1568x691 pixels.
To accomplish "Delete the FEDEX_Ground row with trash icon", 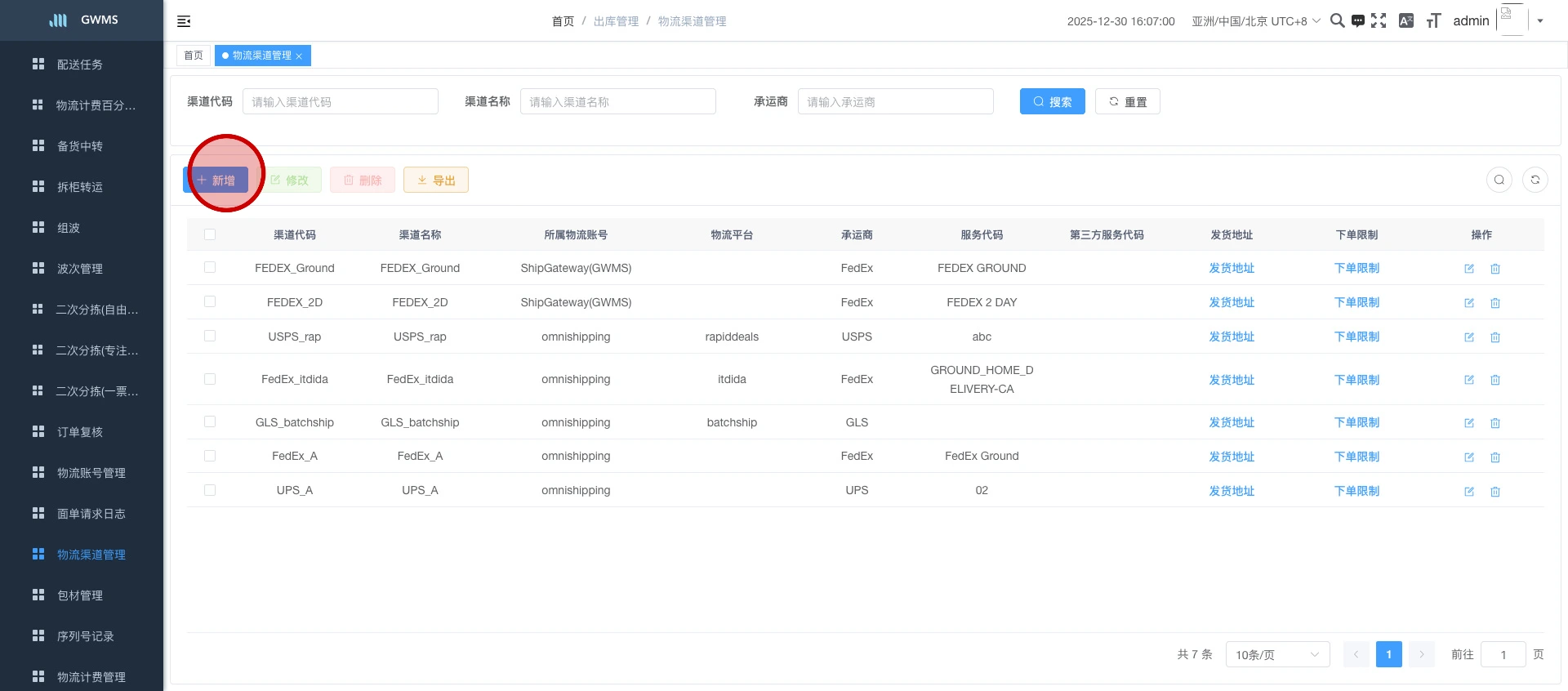I will [x=1495, y=269].
